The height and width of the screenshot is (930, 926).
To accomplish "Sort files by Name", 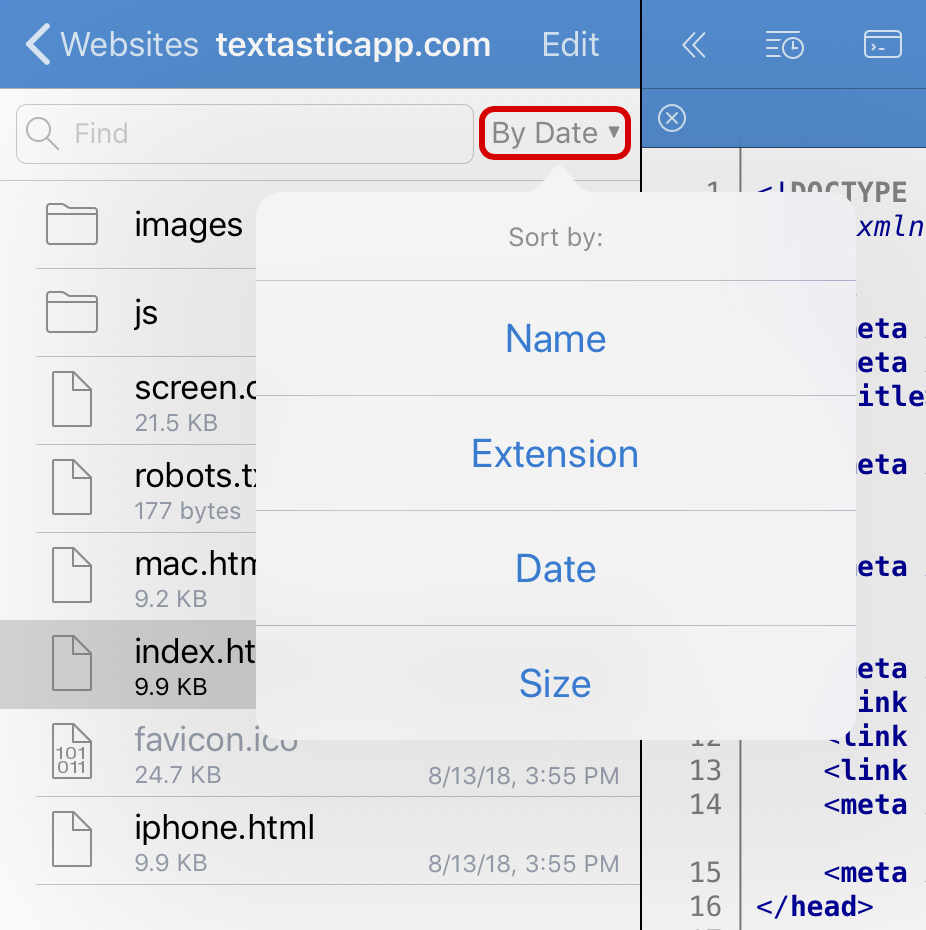I will pyautogui.click(x=556, y=338).
